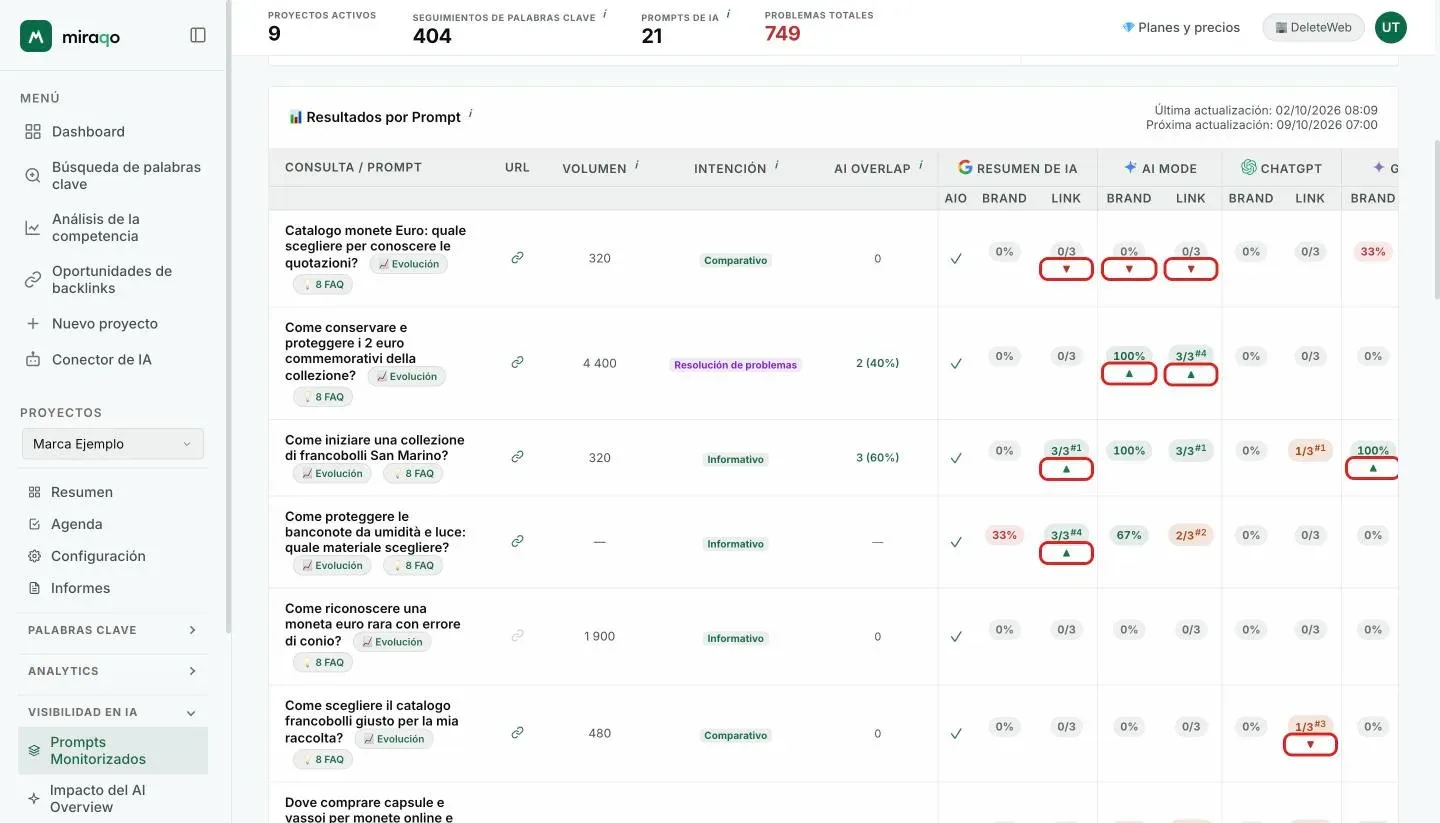1440x823 pixels.
Task: Click the info icon beside Seguimientos de palabras clave
Action: click(605, 14)
